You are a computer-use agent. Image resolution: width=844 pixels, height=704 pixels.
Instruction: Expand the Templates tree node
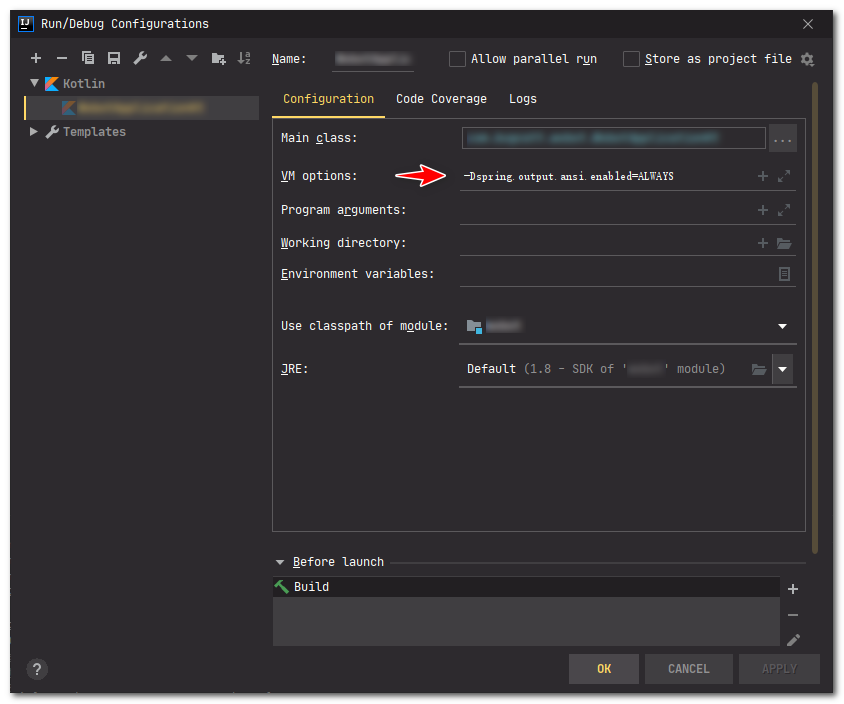pos(35,132)
